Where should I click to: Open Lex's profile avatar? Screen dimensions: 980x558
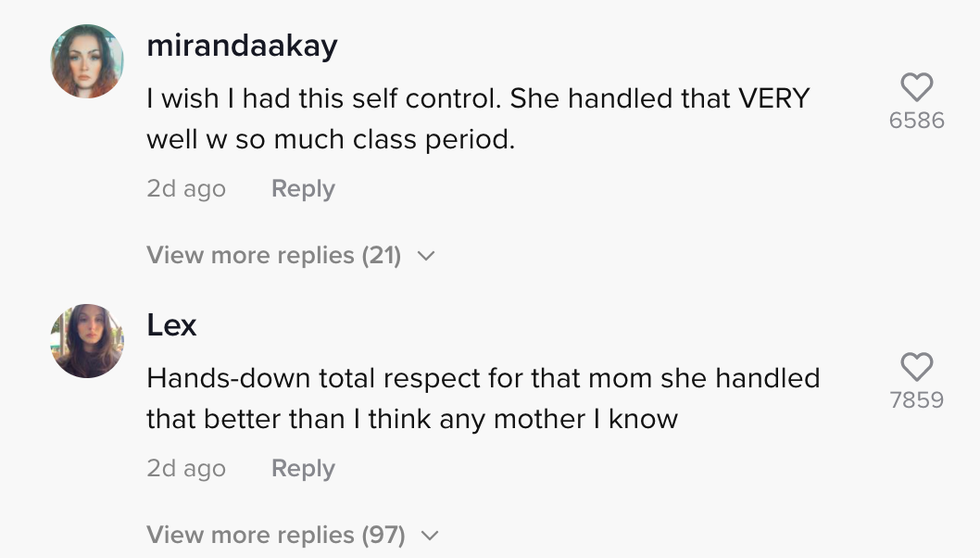tap(87, 341)
